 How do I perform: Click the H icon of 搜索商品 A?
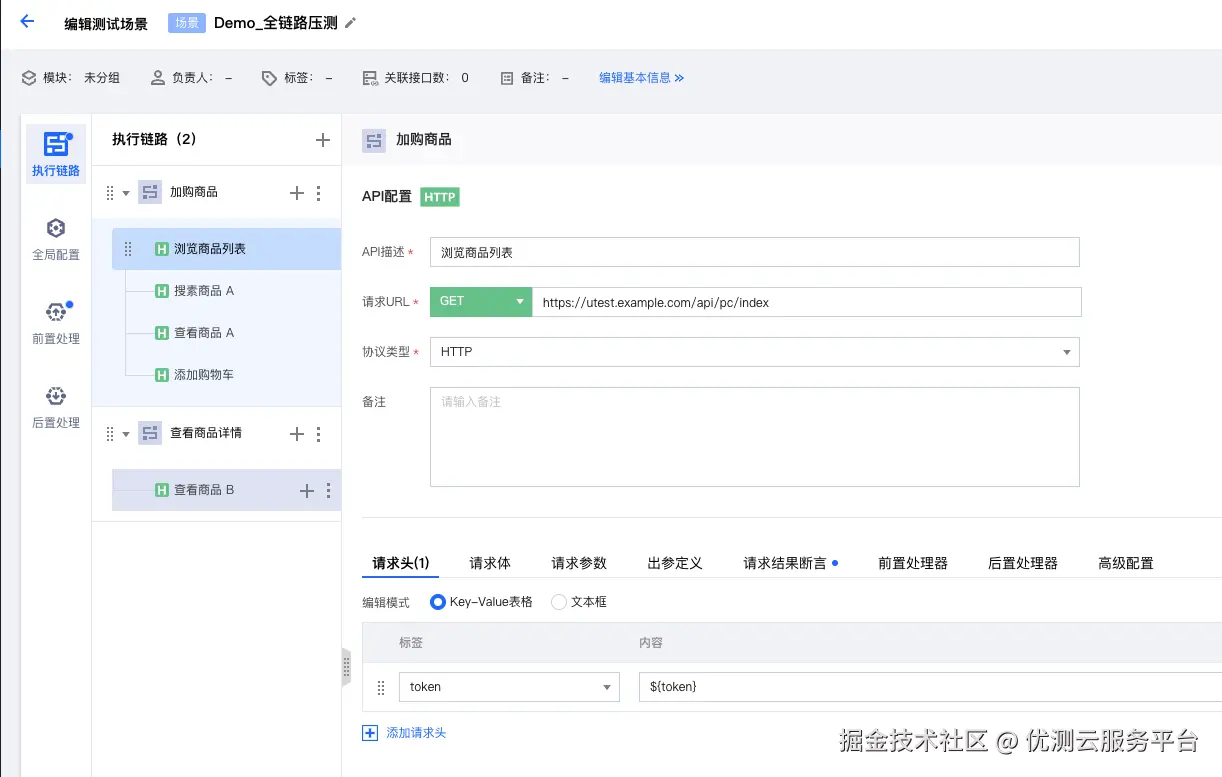(x=161, y=291)
